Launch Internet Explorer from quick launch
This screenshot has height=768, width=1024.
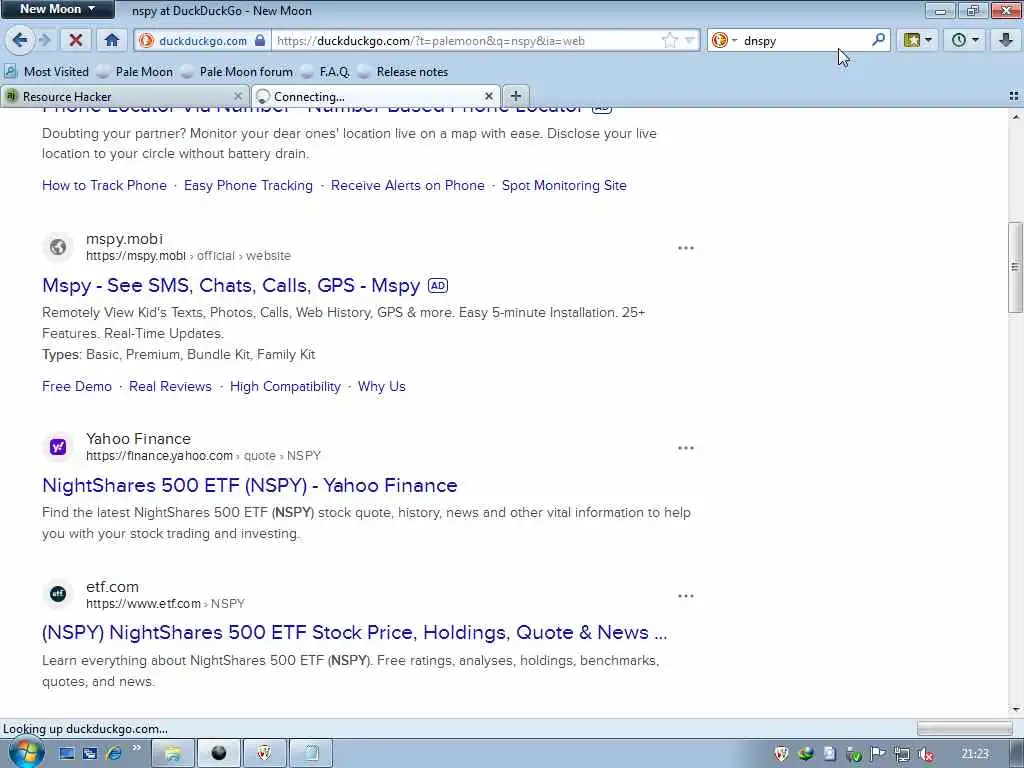(x=114, y=754)
